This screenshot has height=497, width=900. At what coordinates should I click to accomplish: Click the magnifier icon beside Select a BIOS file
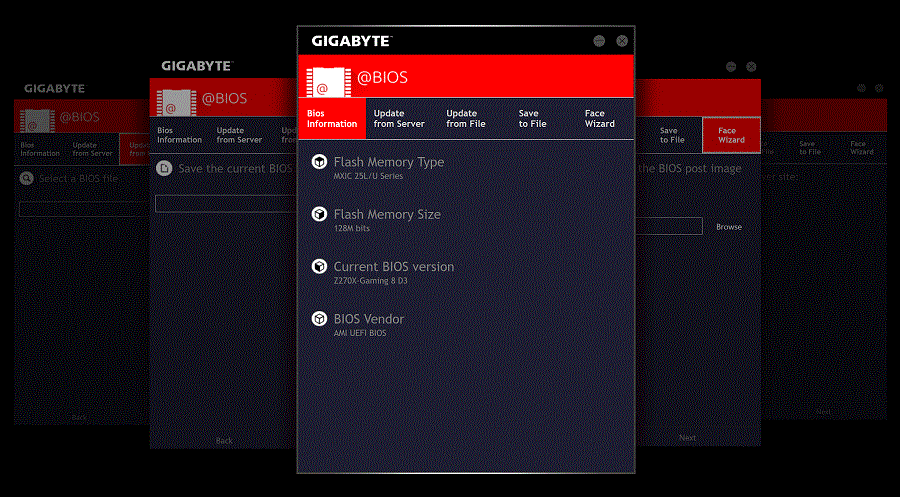pos(26,178)
